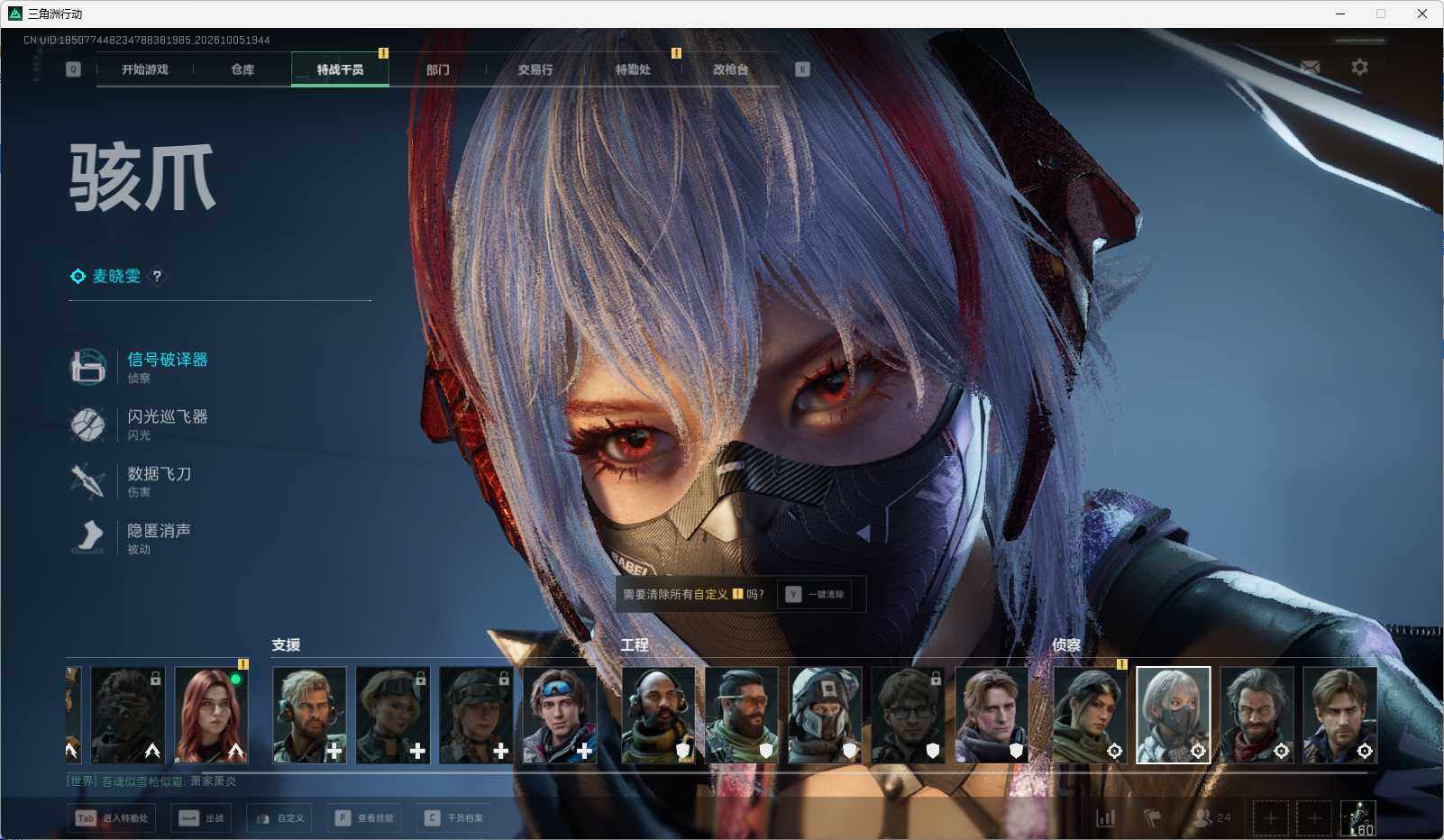Select the last 侦察 operator portrait

coord(1339,715)
